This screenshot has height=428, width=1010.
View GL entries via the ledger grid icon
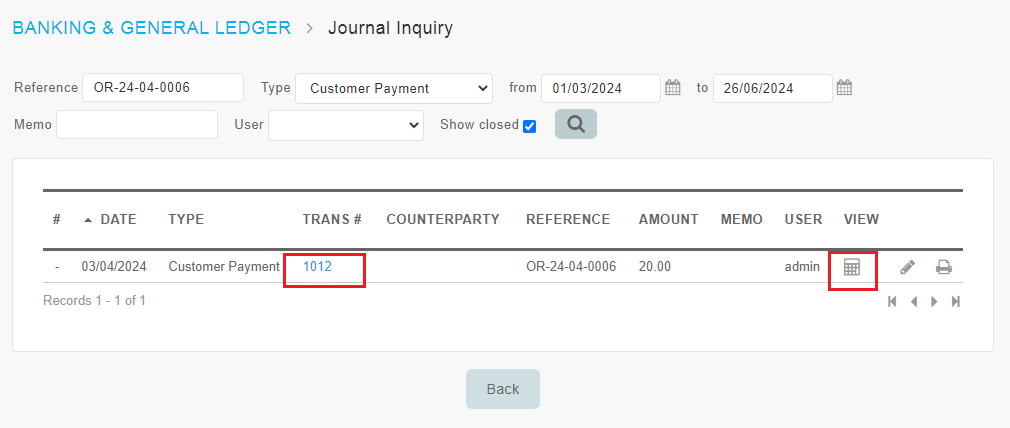click(852, 267)
